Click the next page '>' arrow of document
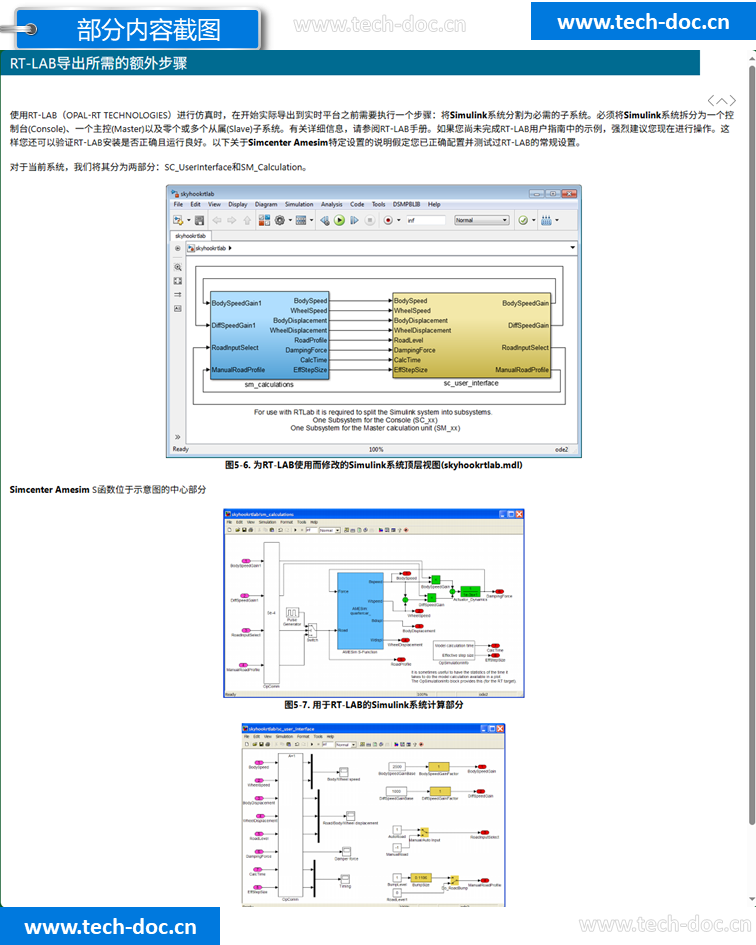756x945 pixels. [732, 100]
